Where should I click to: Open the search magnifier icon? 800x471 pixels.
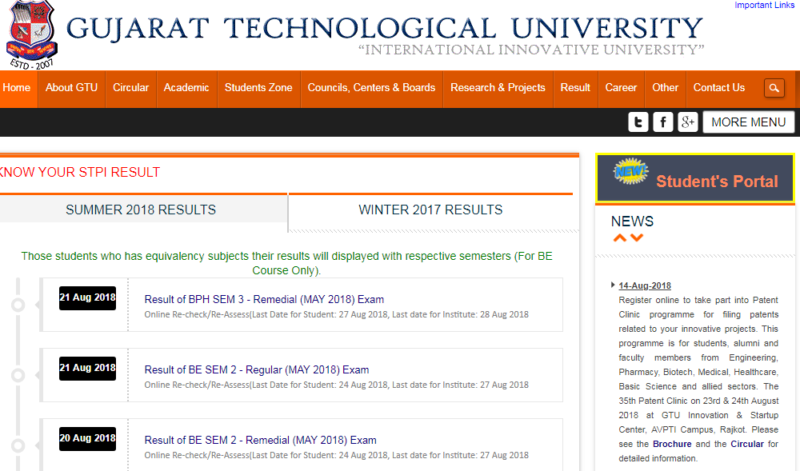(x=773, y=88)
